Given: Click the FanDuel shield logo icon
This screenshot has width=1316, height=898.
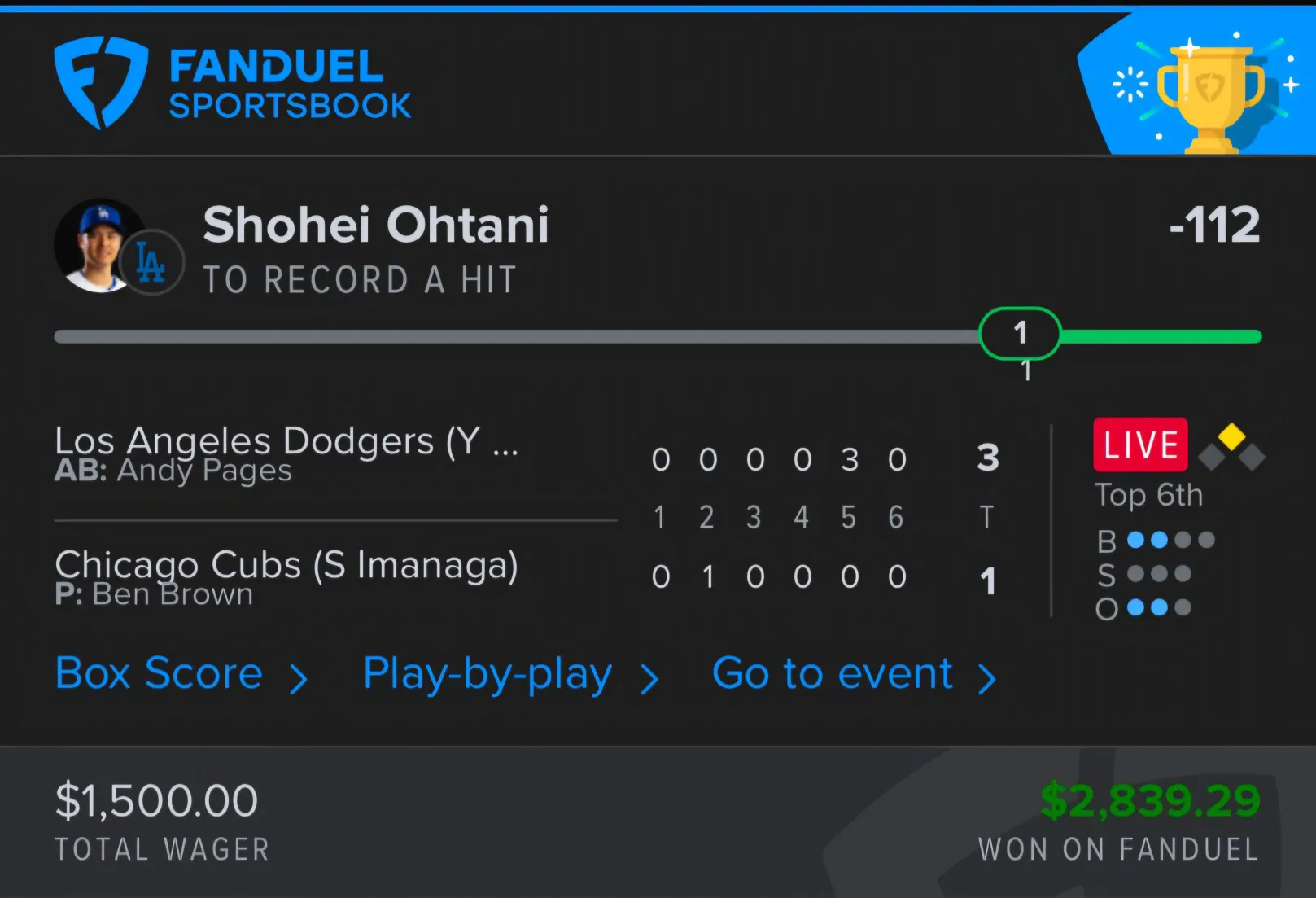Looking at the screenshot, I should (101, 82).
